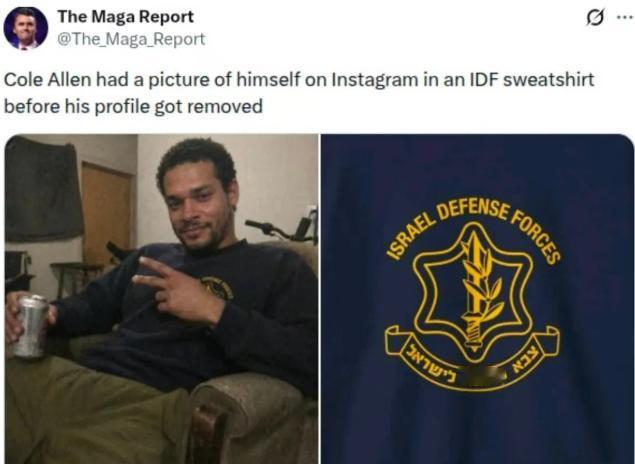Click the dark blanket hanging on wall
Image resolution: width=635 pixels, height=464 pixels.
[43, 189]
